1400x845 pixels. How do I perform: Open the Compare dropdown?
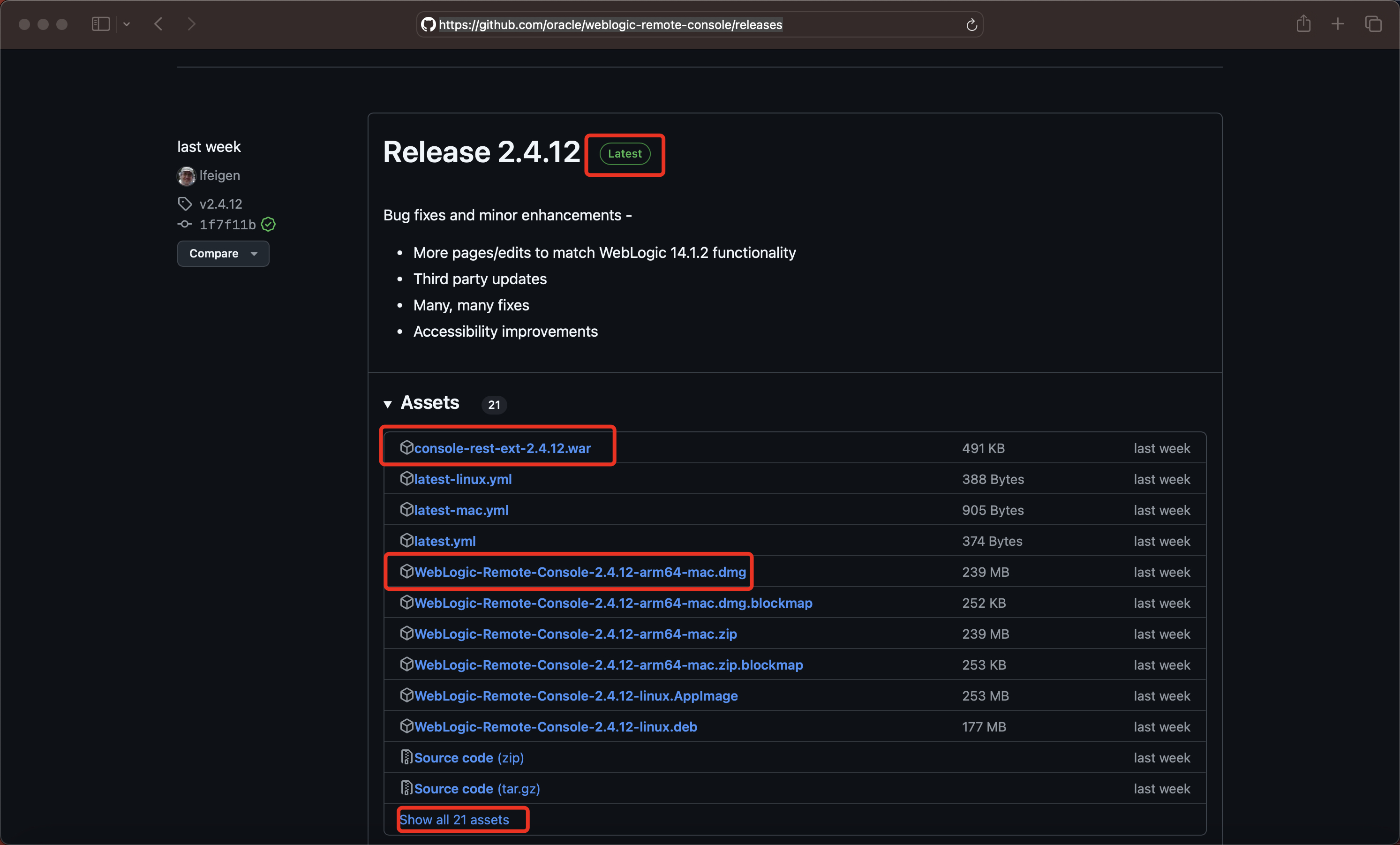click(223, 253)
